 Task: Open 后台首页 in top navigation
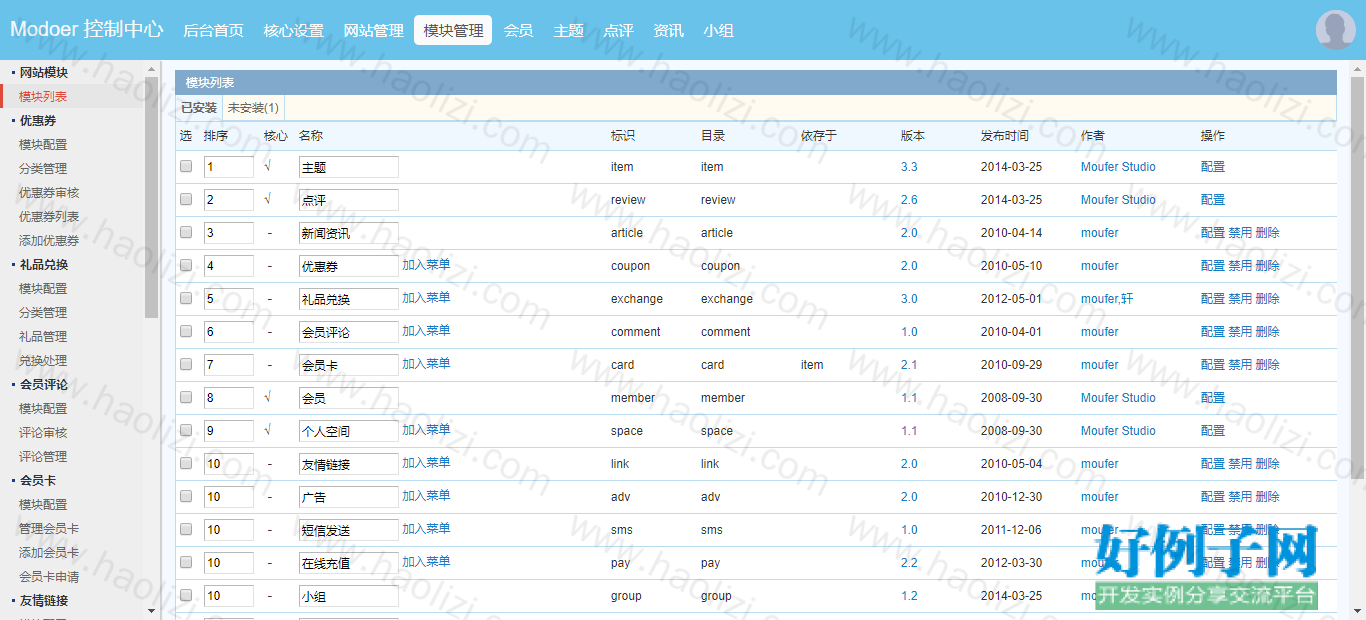[213, 31]
